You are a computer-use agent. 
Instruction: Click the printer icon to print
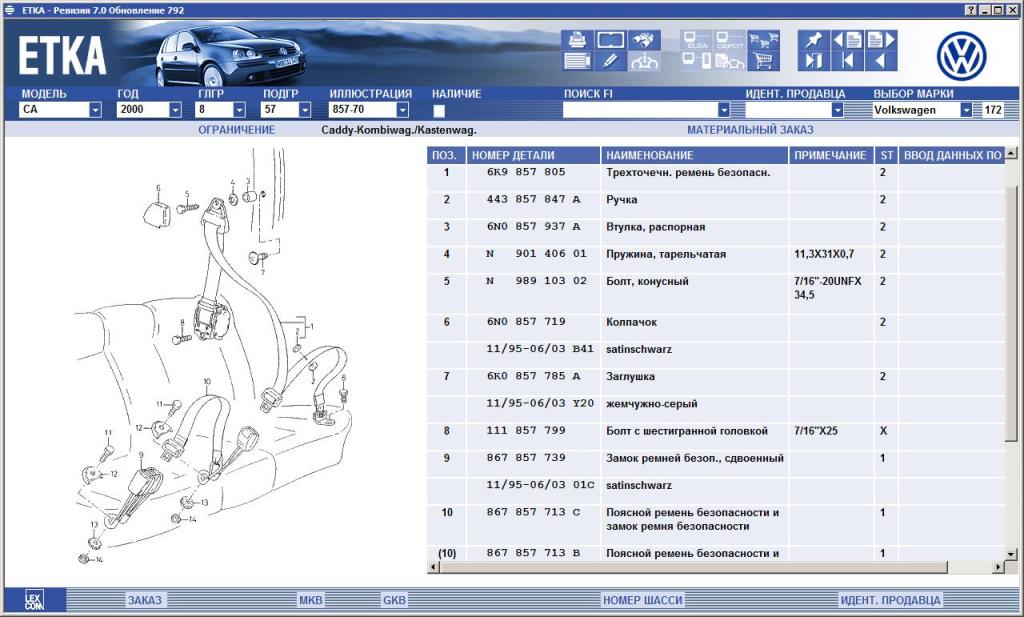[577, 40]
